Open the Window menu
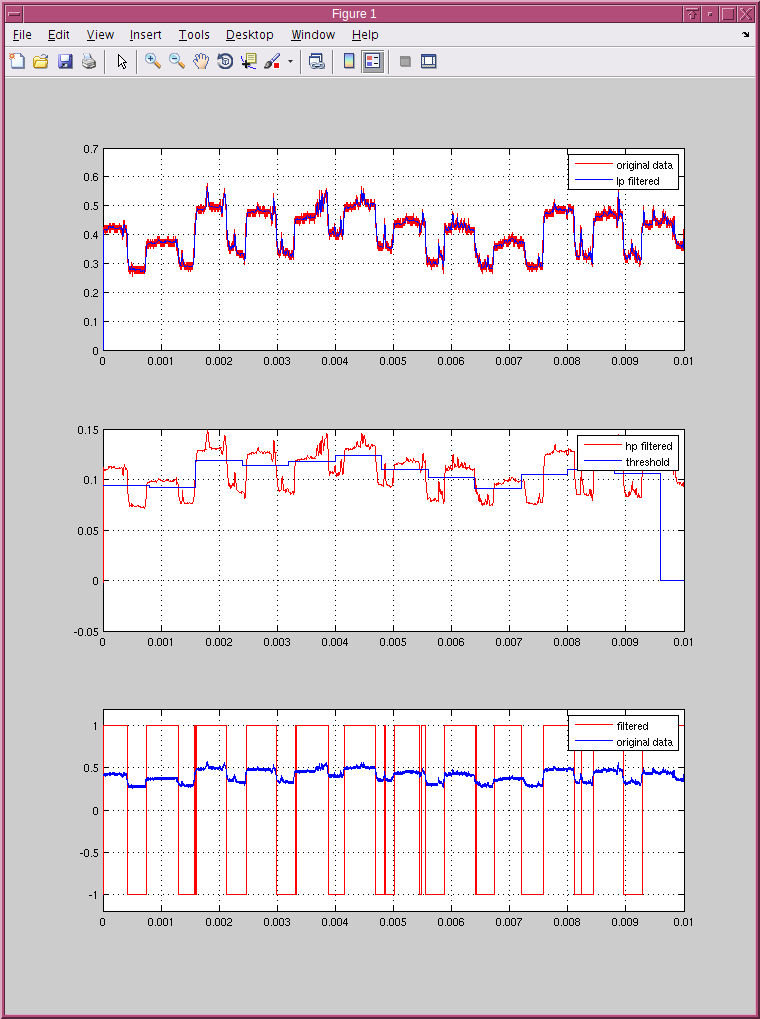The image size is (760, 1019). point(313,35)
